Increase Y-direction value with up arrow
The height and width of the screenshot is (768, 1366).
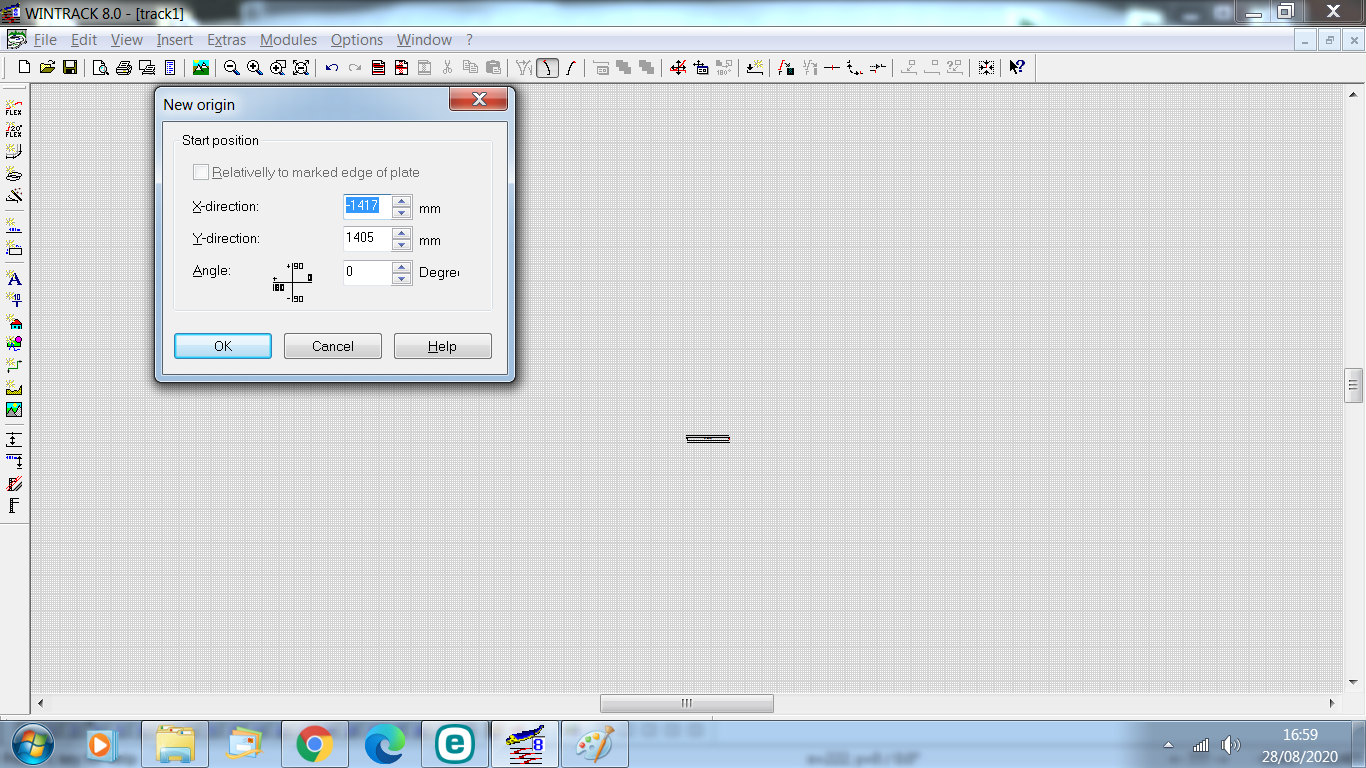tap(402, 233)
